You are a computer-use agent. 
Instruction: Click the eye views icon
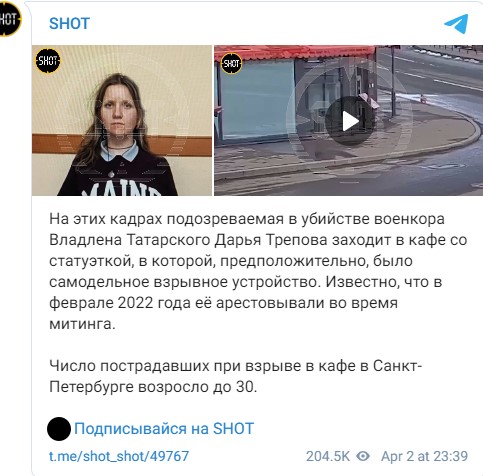pyautogui.click(x=363, y=456)
